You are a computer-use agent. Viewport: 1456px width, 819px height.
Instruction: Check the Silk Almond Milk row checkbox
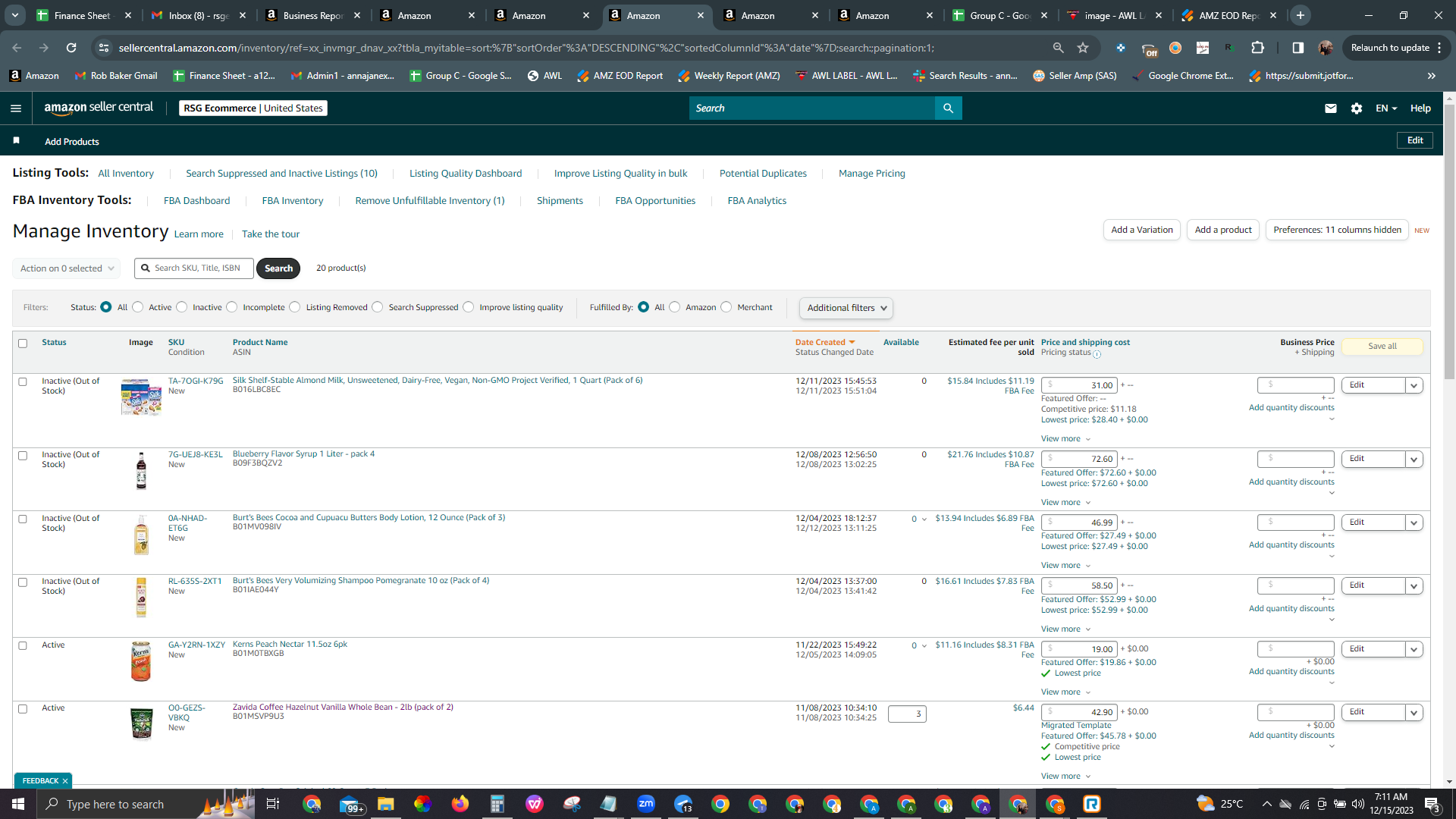23,382
